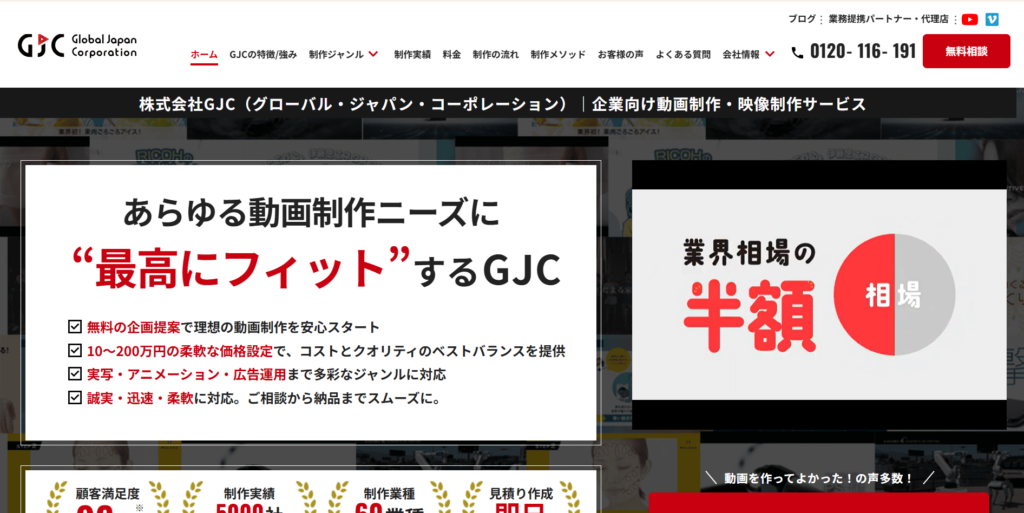Click the banner text 企業向け動画制作・映像制作サービス

729,104
